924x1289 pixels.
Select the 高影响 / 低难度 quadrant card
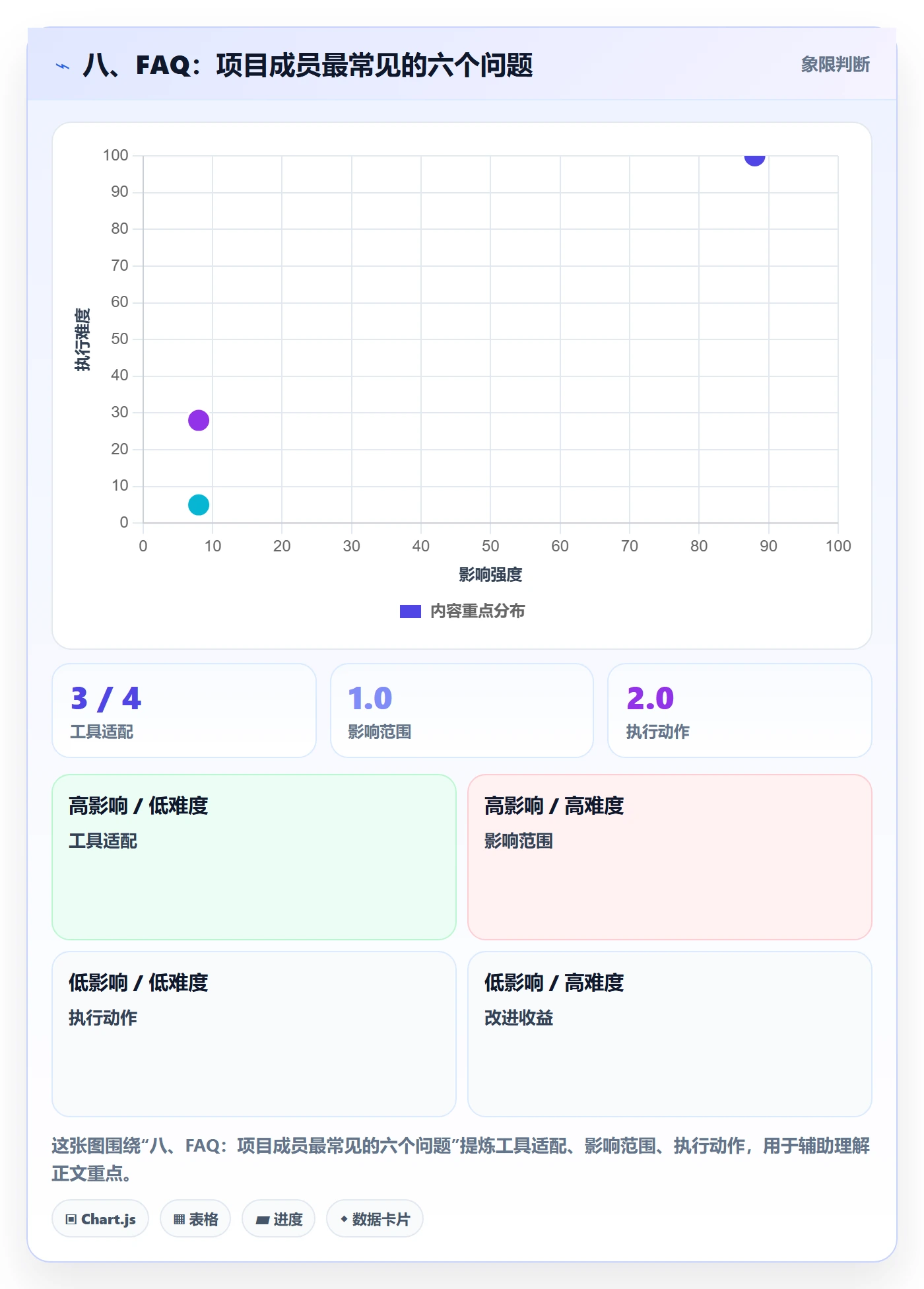(x=254, y=857)
